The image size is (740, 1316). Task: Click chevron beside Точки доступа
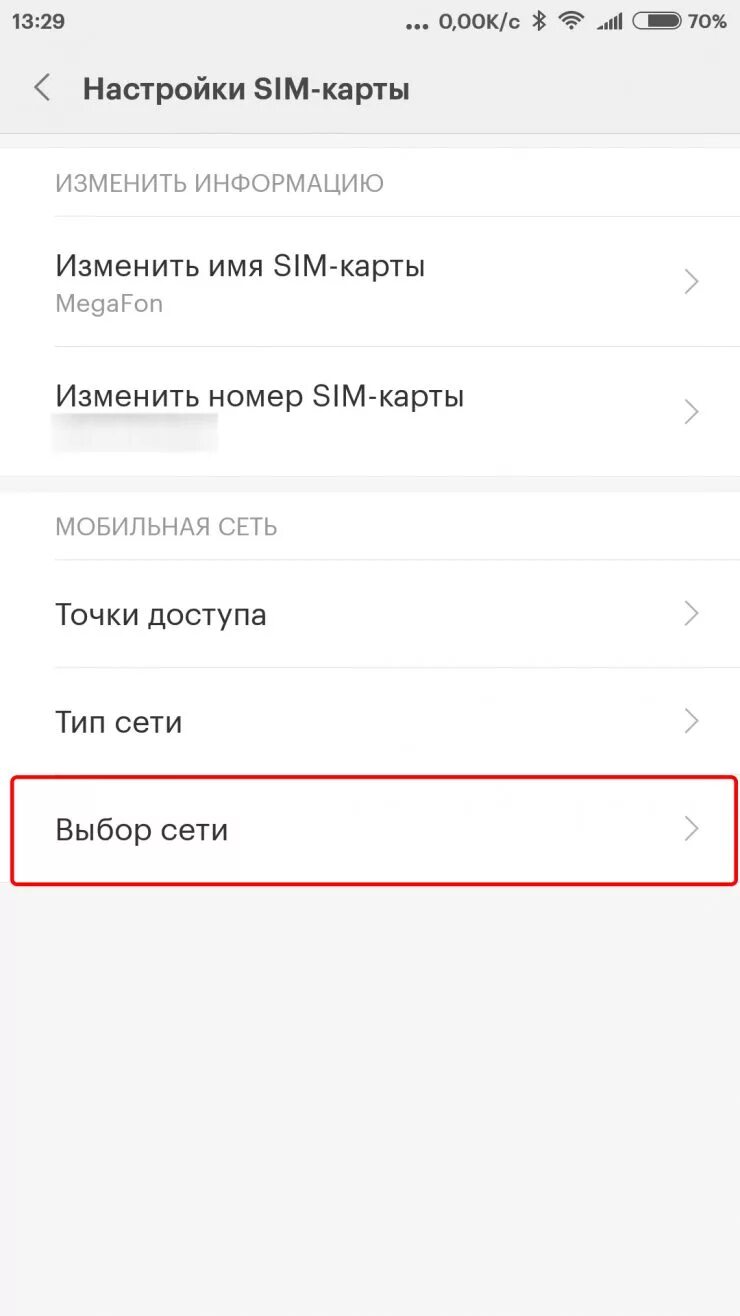[x=691, y=613]
